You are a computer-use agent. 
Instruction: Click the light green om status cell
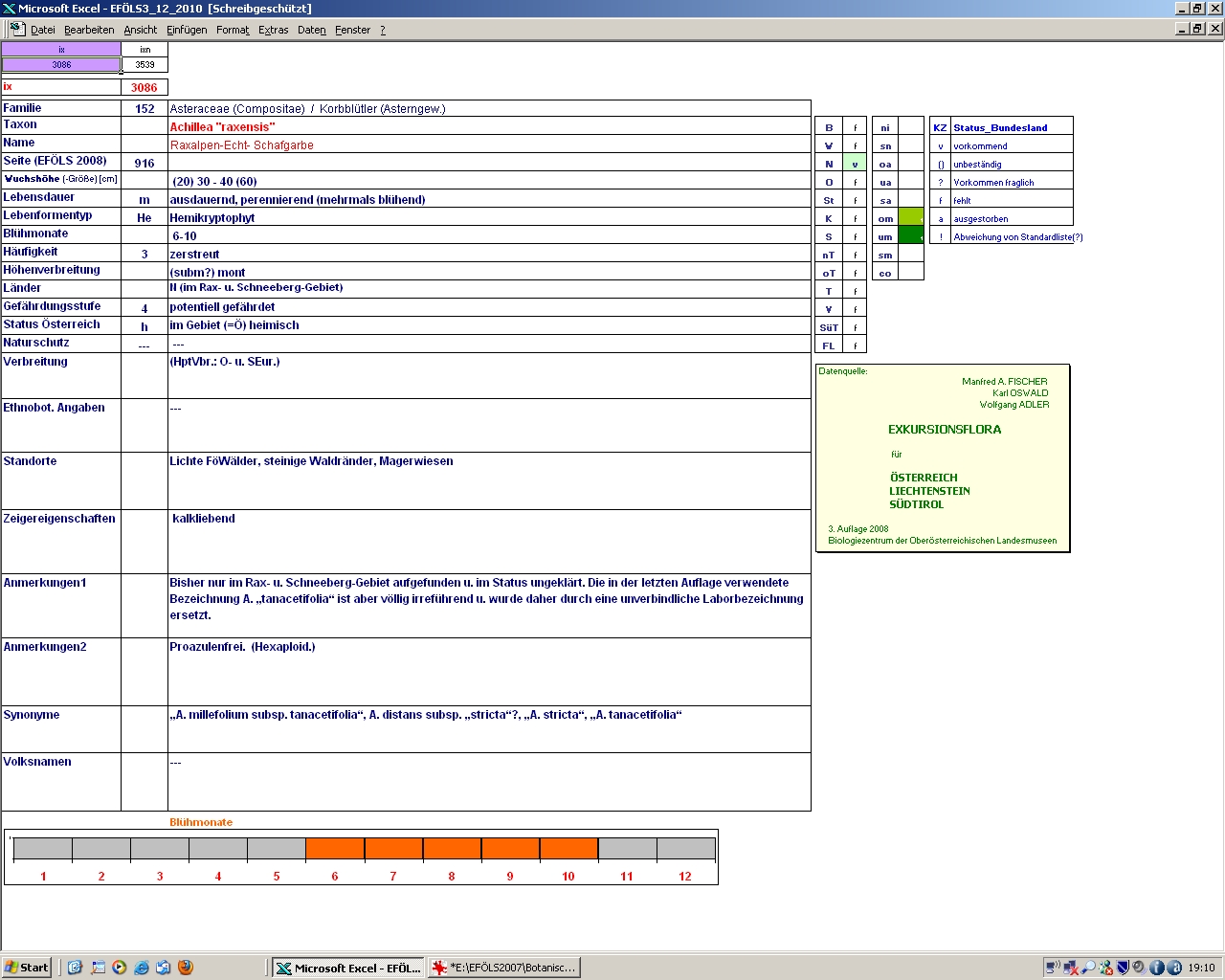[x=911, y=218]
